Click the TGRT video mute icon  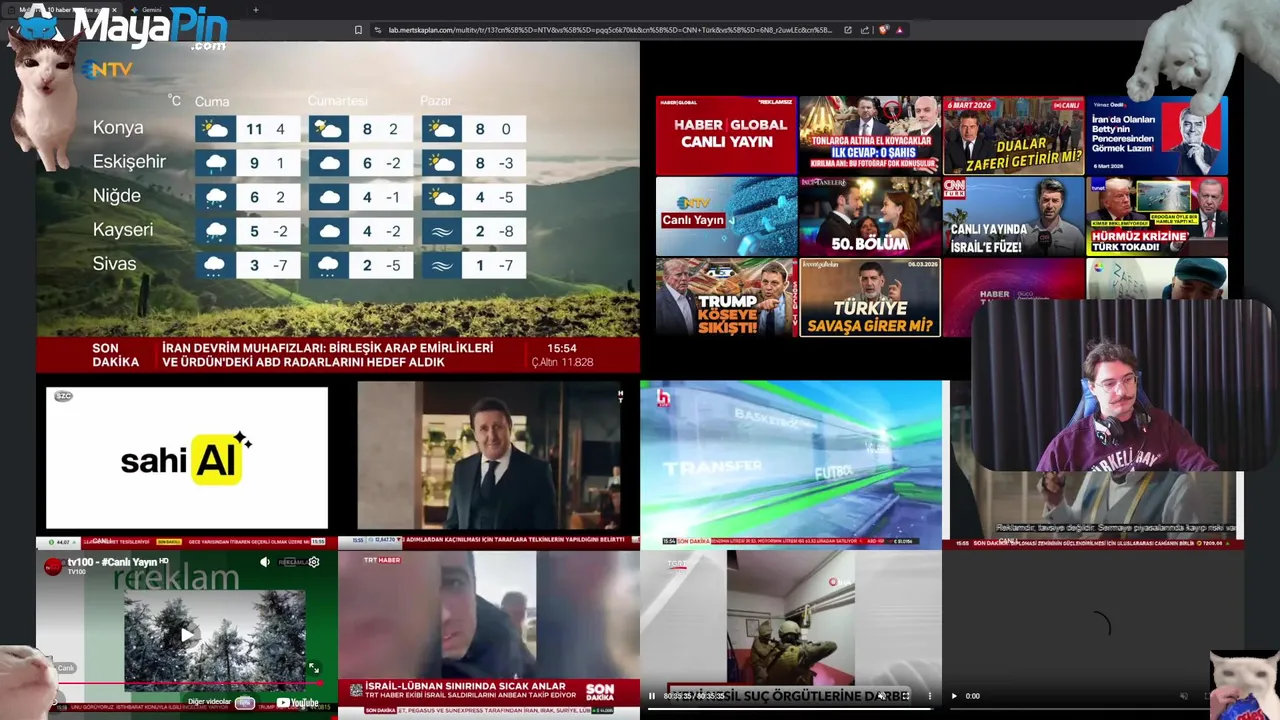881,696
